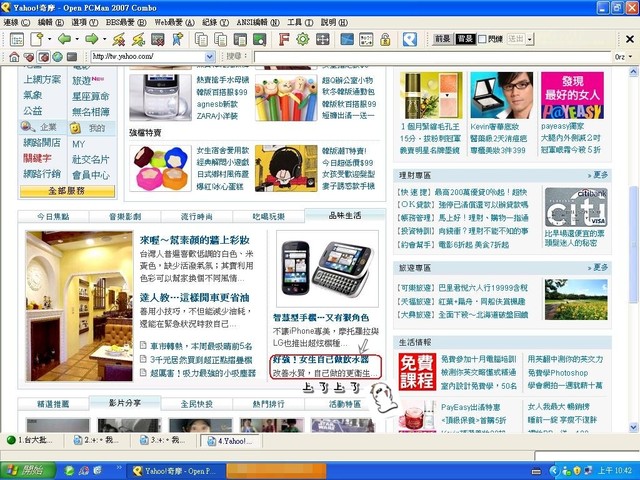Click the yellow 全部服務 button
Screen dimensions: 640x480
tap(67, 191)
